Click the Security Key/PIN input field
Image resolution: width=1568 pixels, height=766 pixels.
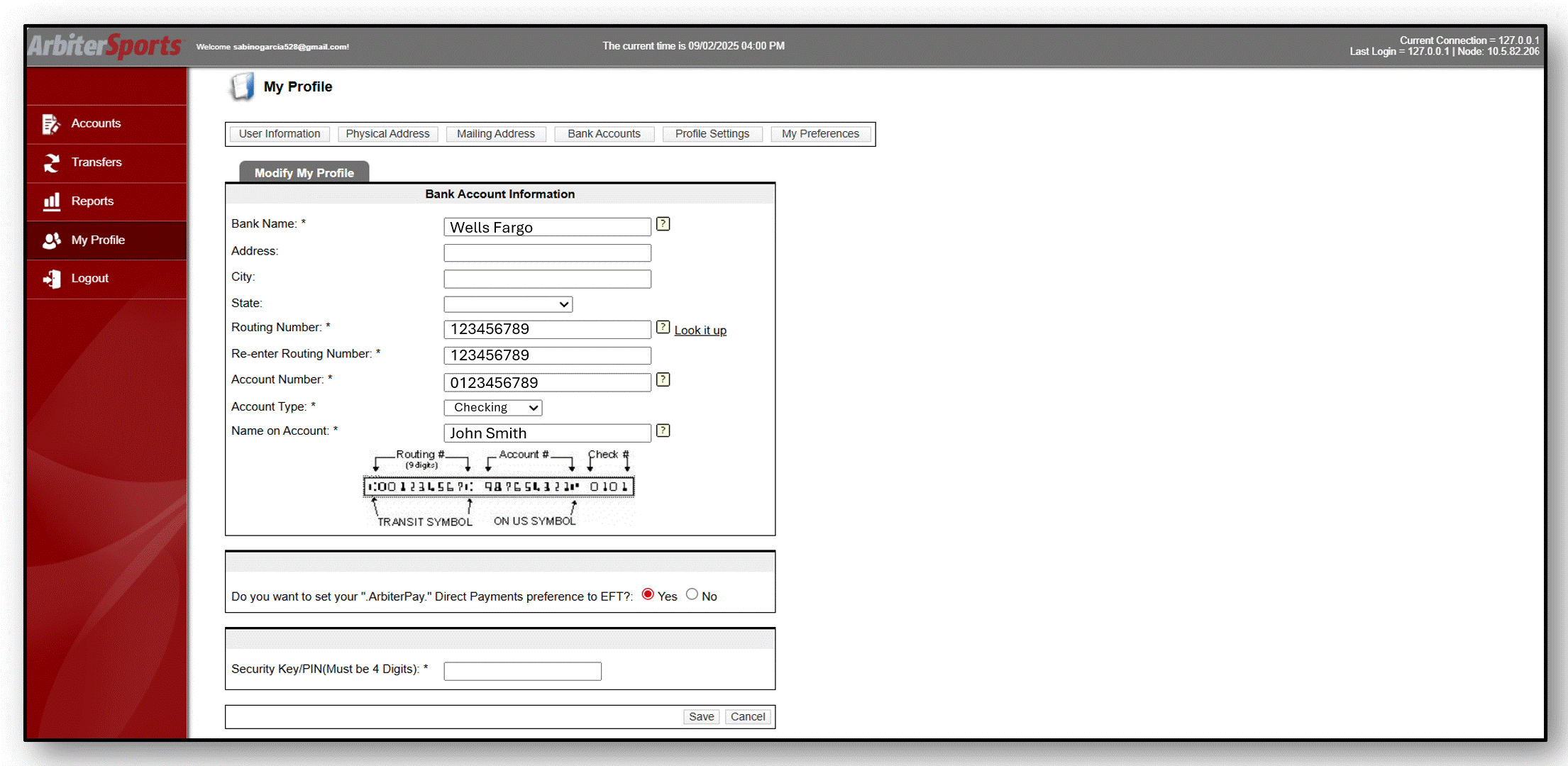point(522,671)
